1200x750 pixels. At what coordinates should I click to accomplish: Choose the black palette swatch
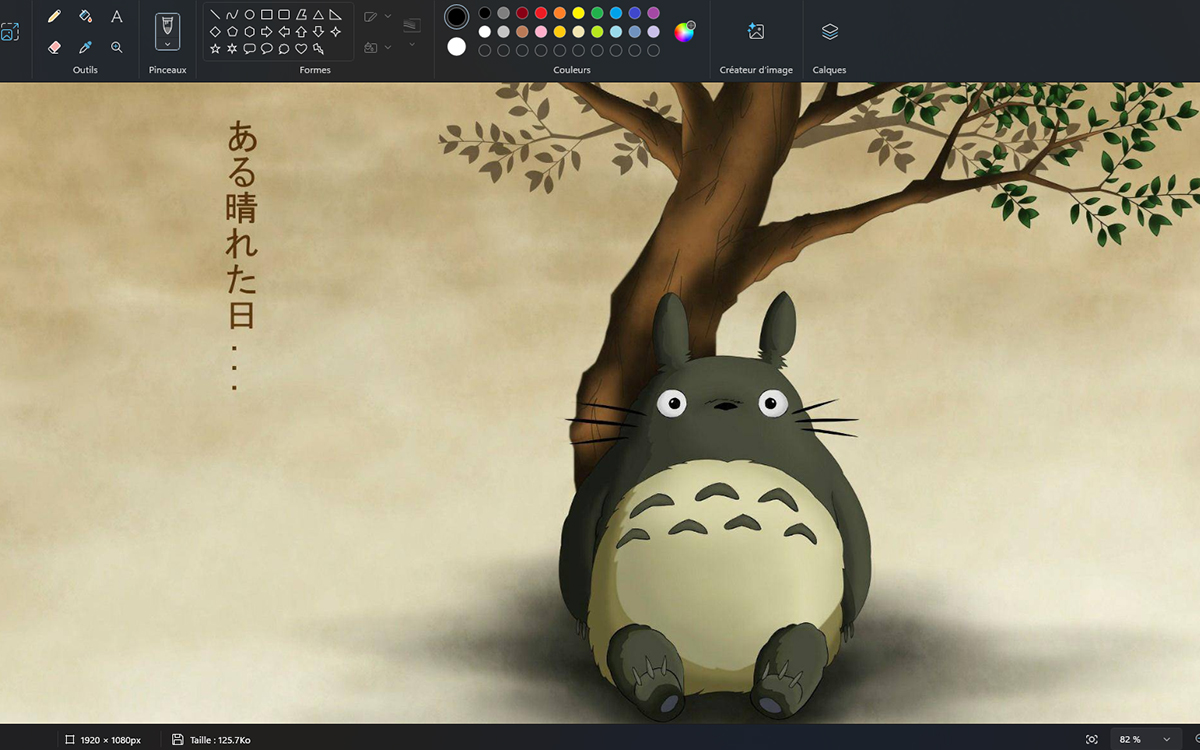click(485, 13)
